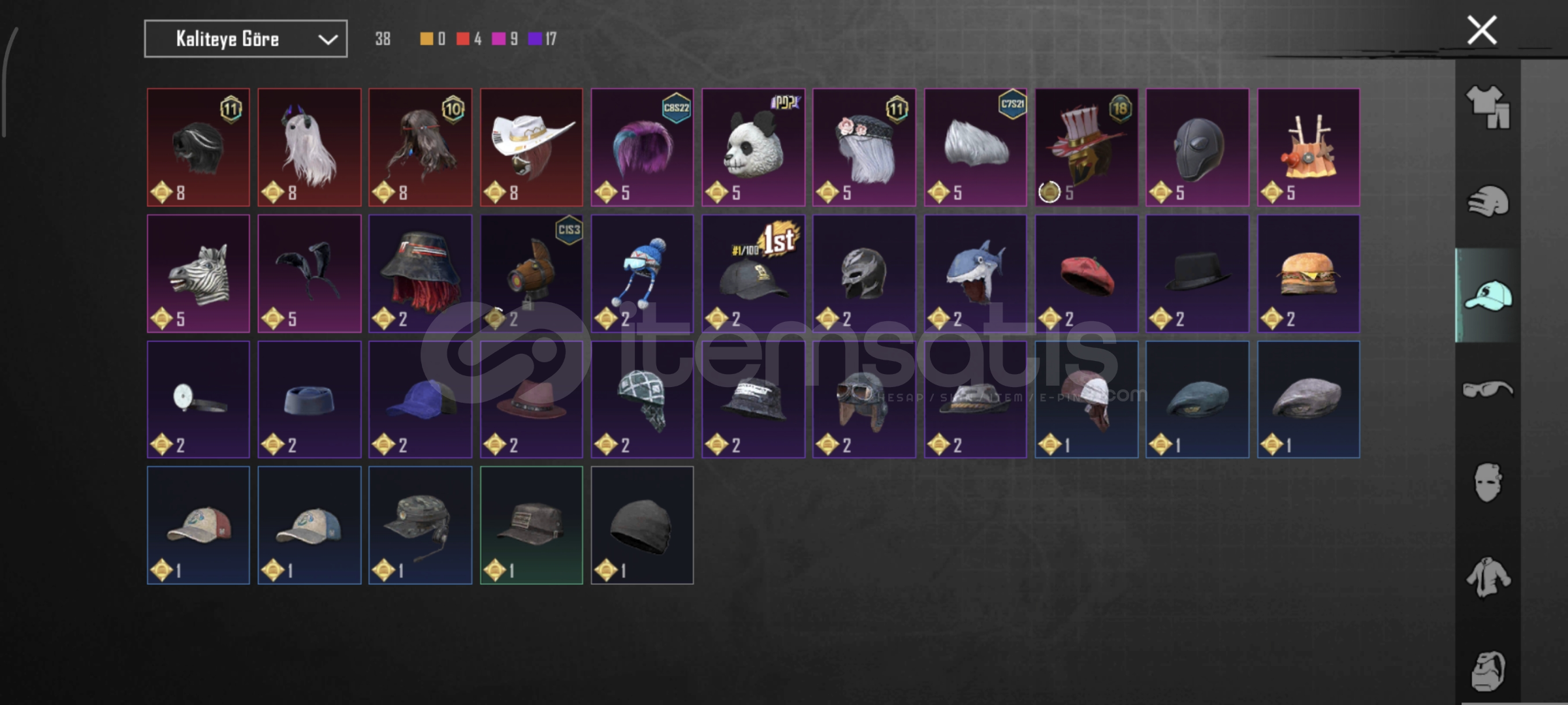
Task: Select the helmet category icon in sidebar
Action: pos(1488,201)
